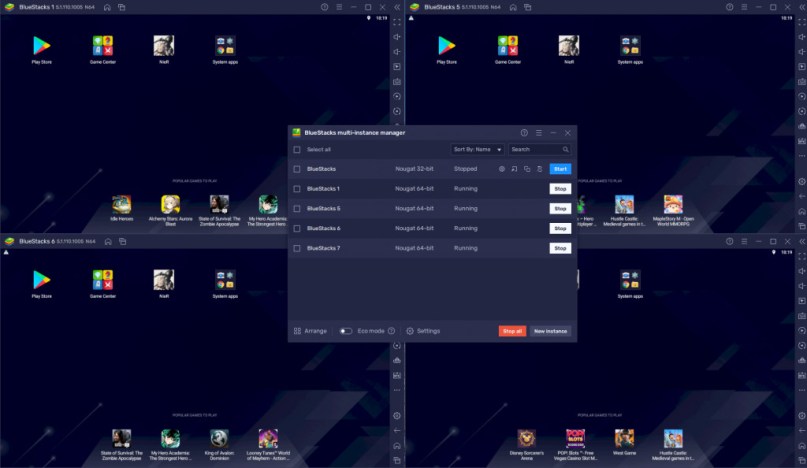Toggle the Eco mode switch
Image resolution: width=807 pixels, height=468 pixels.
click(346, 331)
